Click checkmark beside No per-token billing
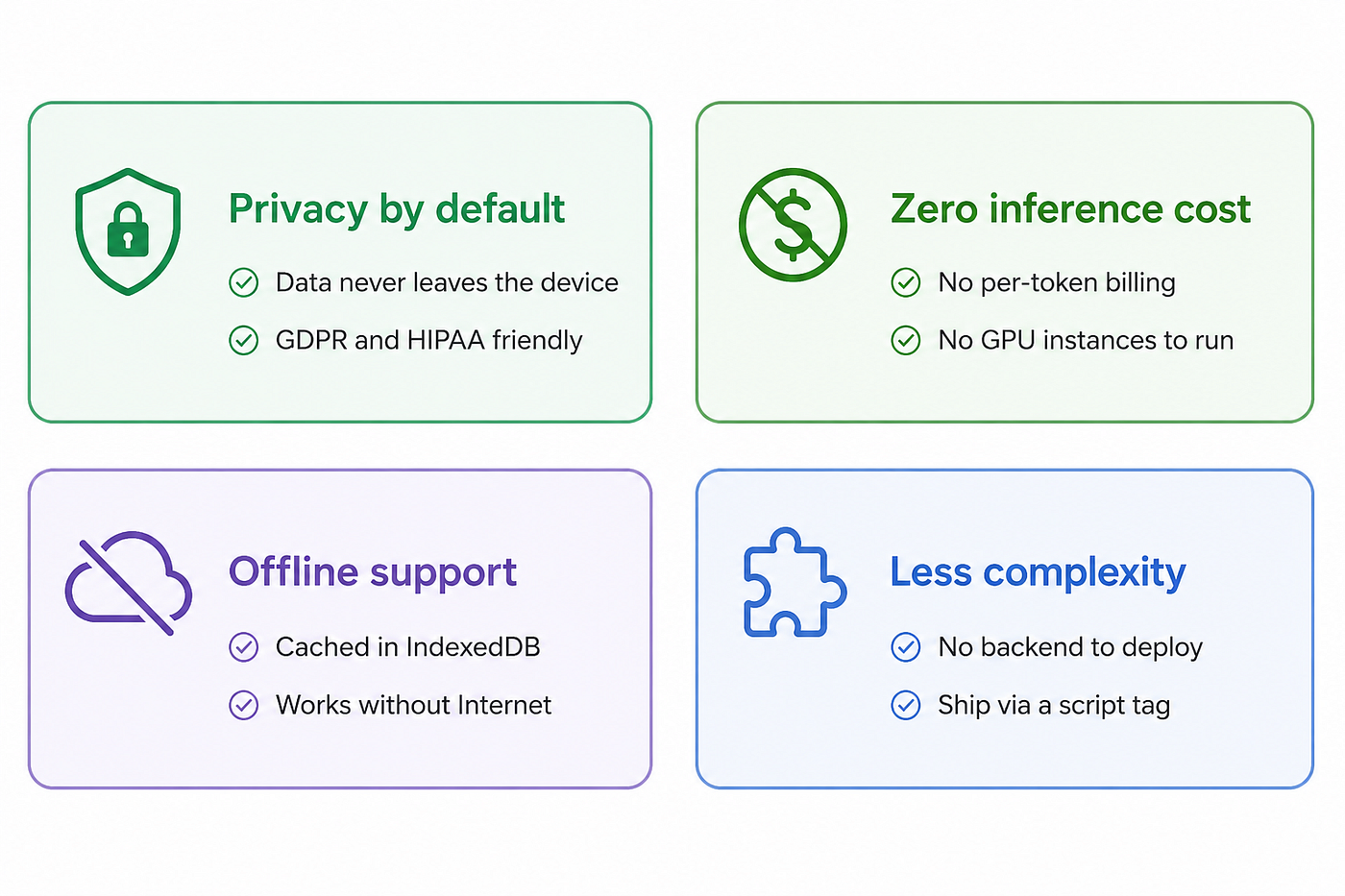The image size is (1345, 896). pos(906,282)
